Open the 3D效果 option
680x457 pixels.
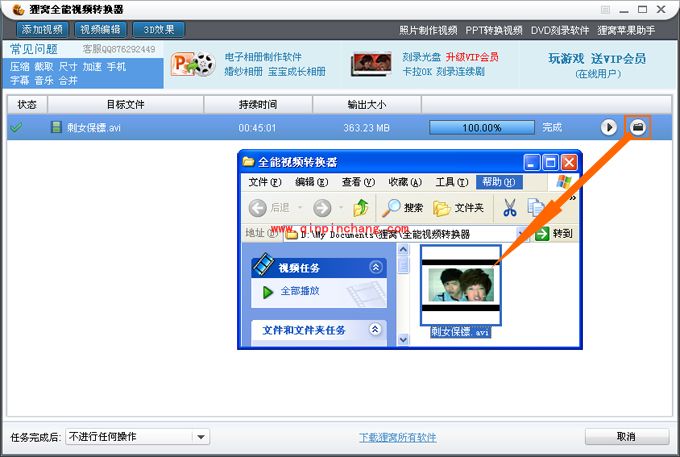tap(159, 29)
